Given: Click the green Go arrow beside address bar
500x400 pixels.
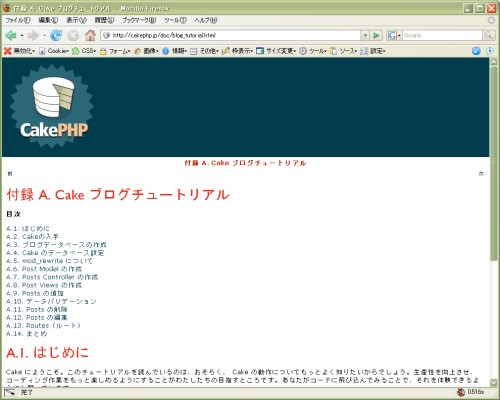Looking at the screenshot, I should tap(376, 35).
